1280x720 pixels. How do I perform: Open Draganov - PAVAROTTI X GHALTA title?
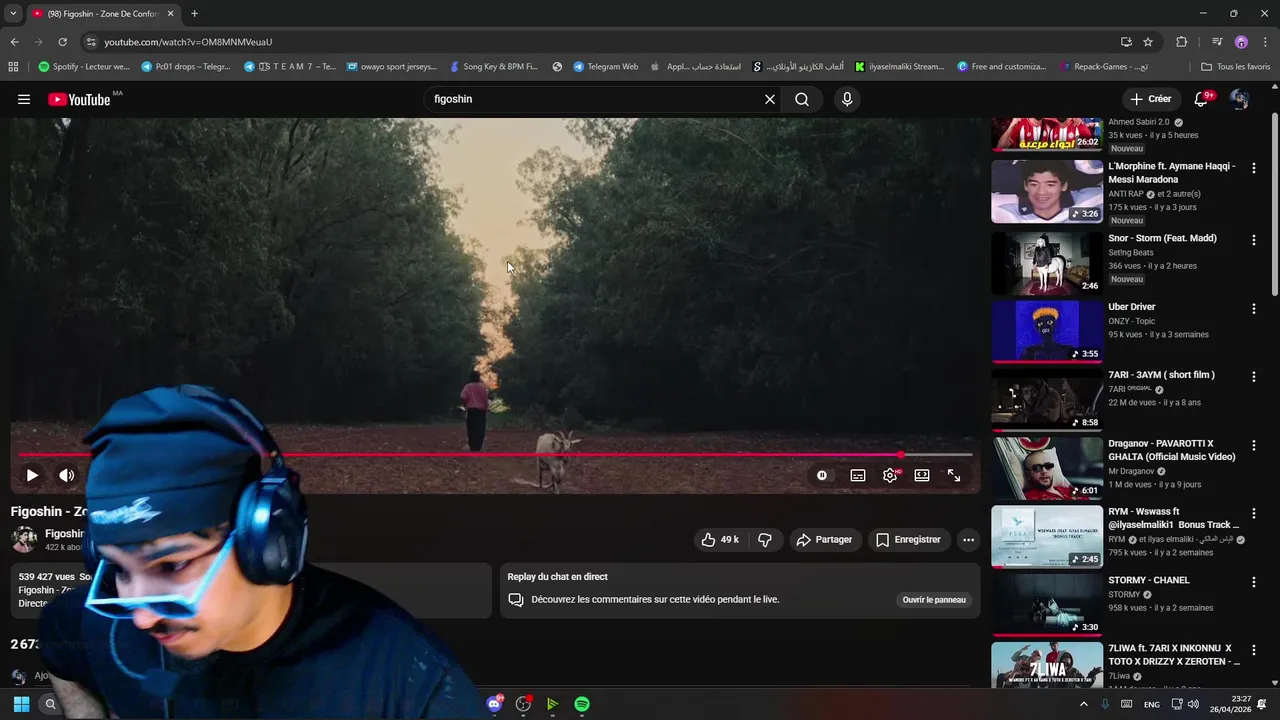(1172, 450)
